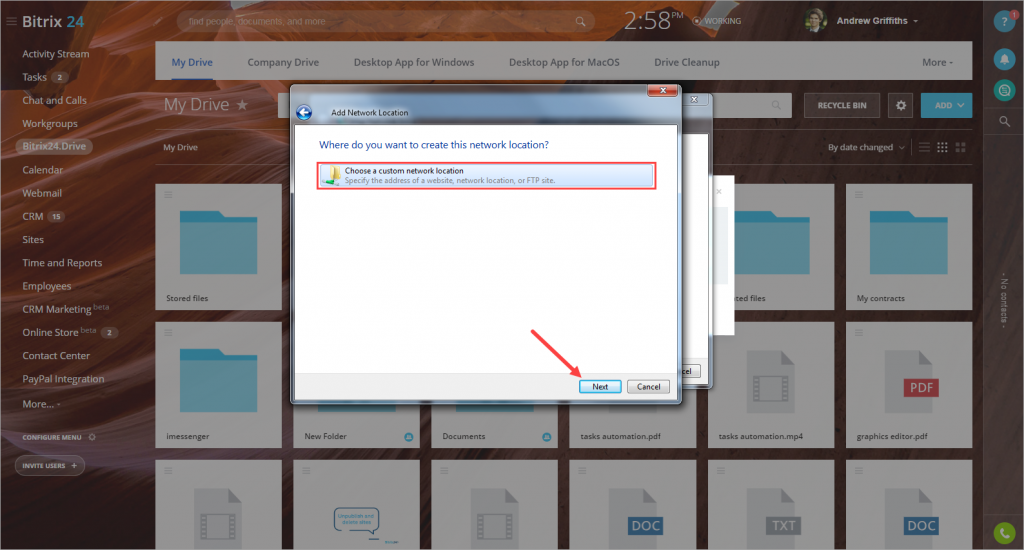This screenshot has width=1024, height=550.
Task: Open Online Store in sidebar
Action: (50, 332)
